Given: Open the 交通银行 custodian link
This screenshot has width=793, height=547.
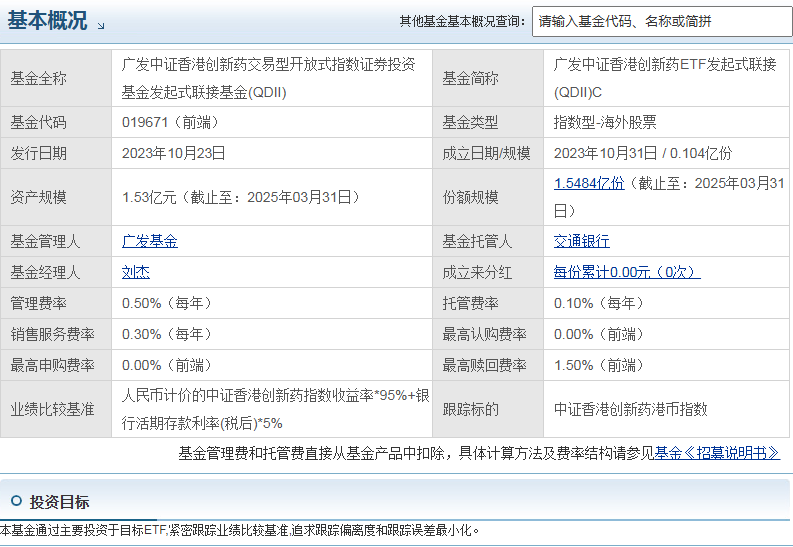Looking at the screenshot, I should (x=582, y=241).
